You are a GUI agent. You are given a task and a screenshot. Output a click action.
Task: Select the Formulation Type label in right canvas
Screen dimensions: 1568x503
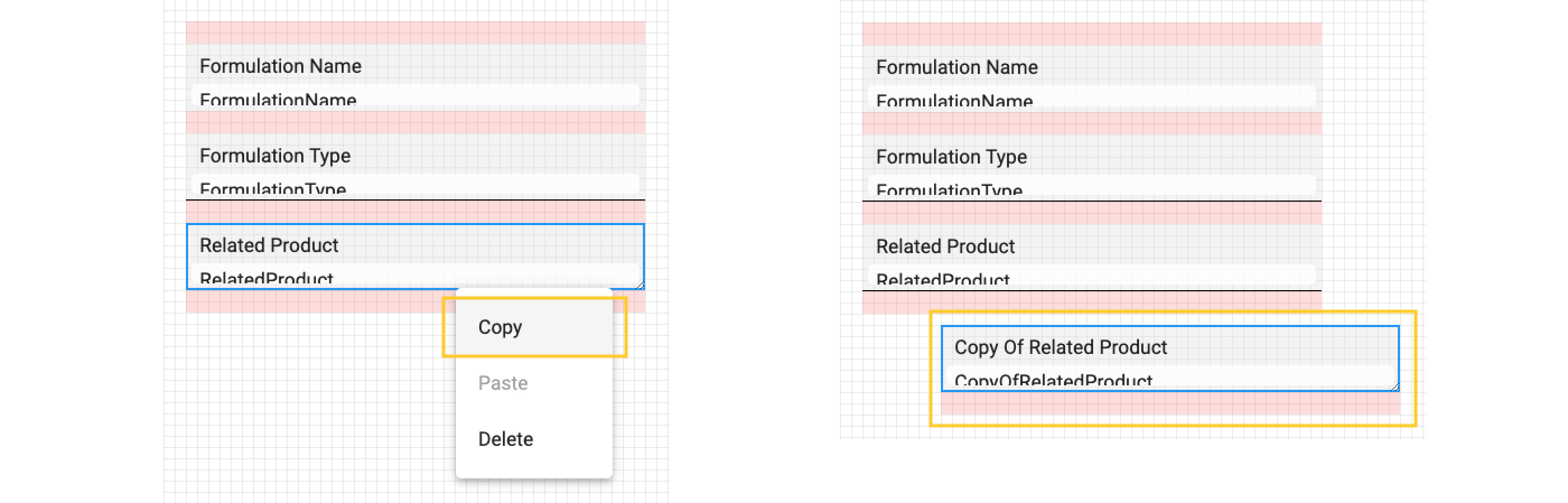tap(951, 156)
